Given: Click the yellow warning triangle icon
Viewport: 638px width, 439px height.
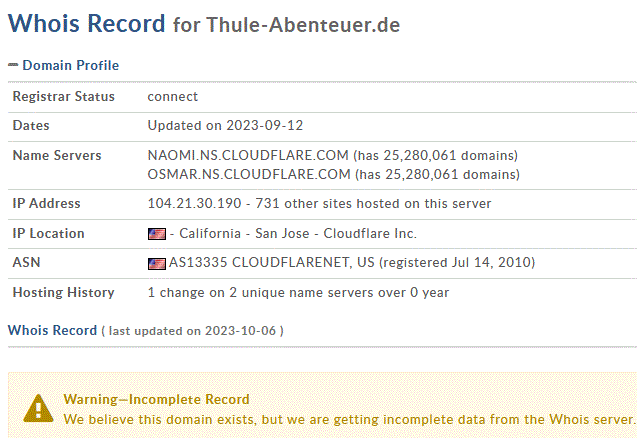Looking at the screenshot, I should [x=38, y=408].
